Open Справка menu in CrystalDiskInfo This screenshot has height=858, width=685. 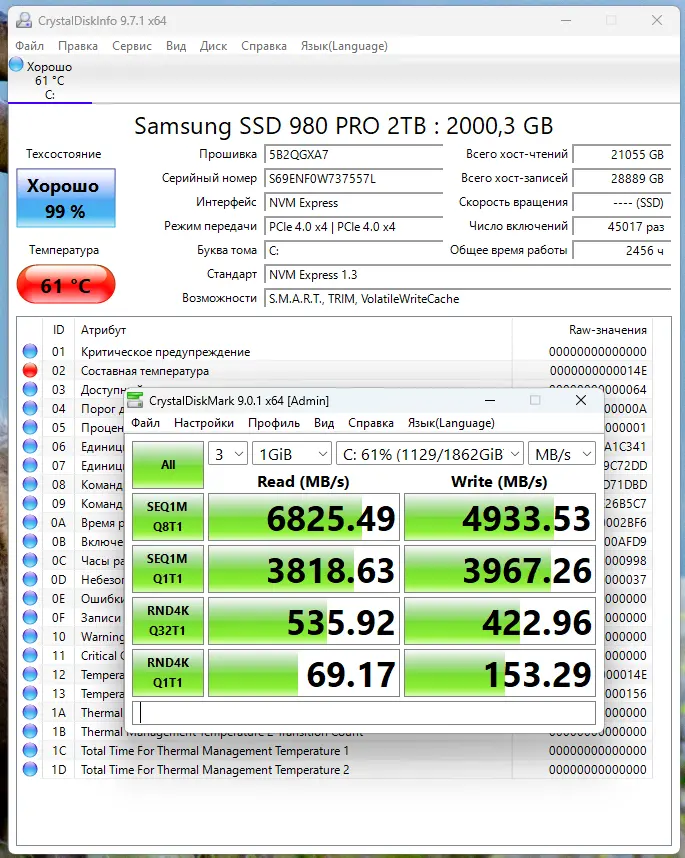point(264,46)
